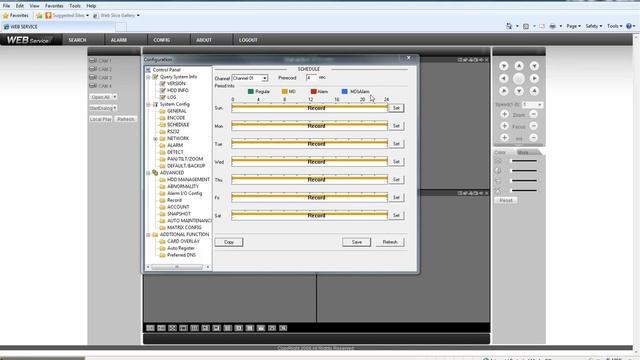Click Zoom plus button
The image size is (640, 360).
tap(504, 114)
